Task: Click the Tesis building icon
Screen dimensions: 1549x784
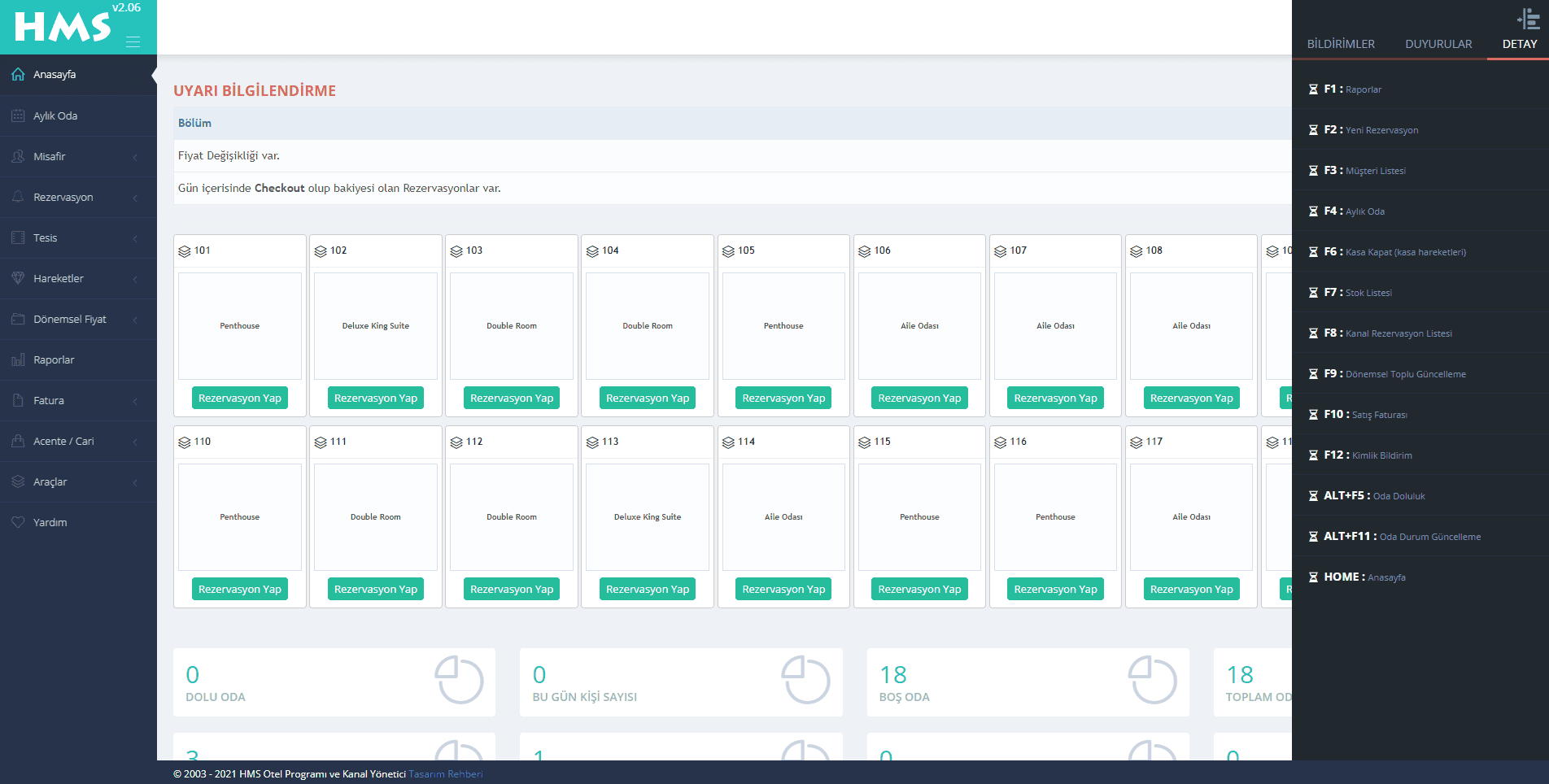Action: pyautogui.click(x=18, y=237)
